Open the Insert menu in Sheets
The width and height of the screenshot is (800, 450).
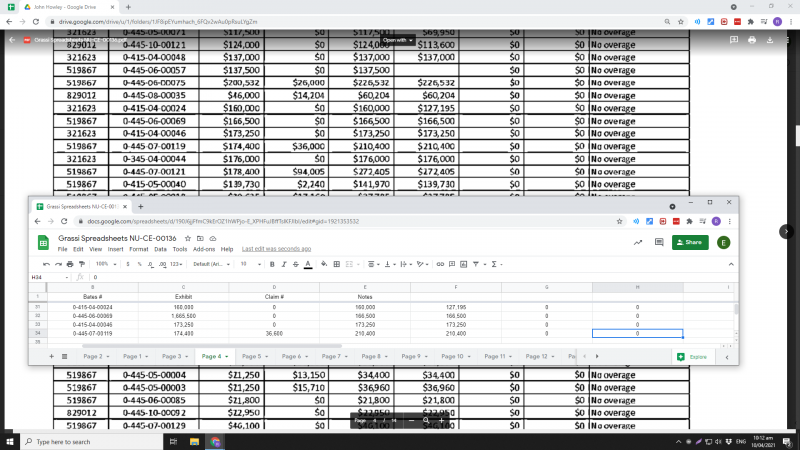tap(115, 249)
